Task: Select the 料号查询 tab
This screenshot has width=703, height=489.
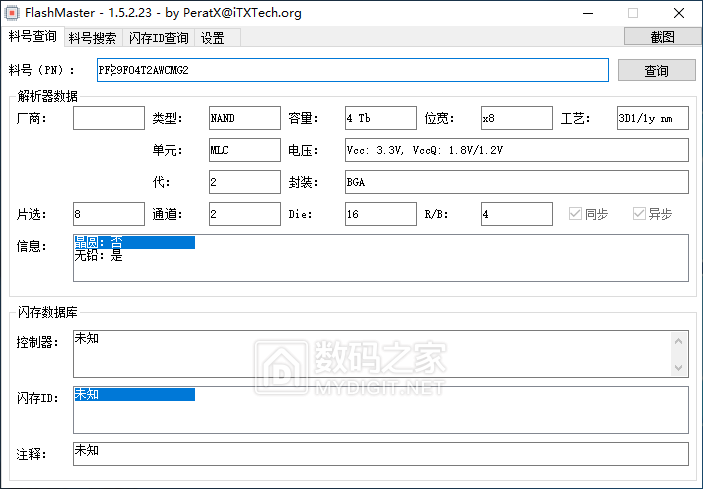Action: point(33,37)
